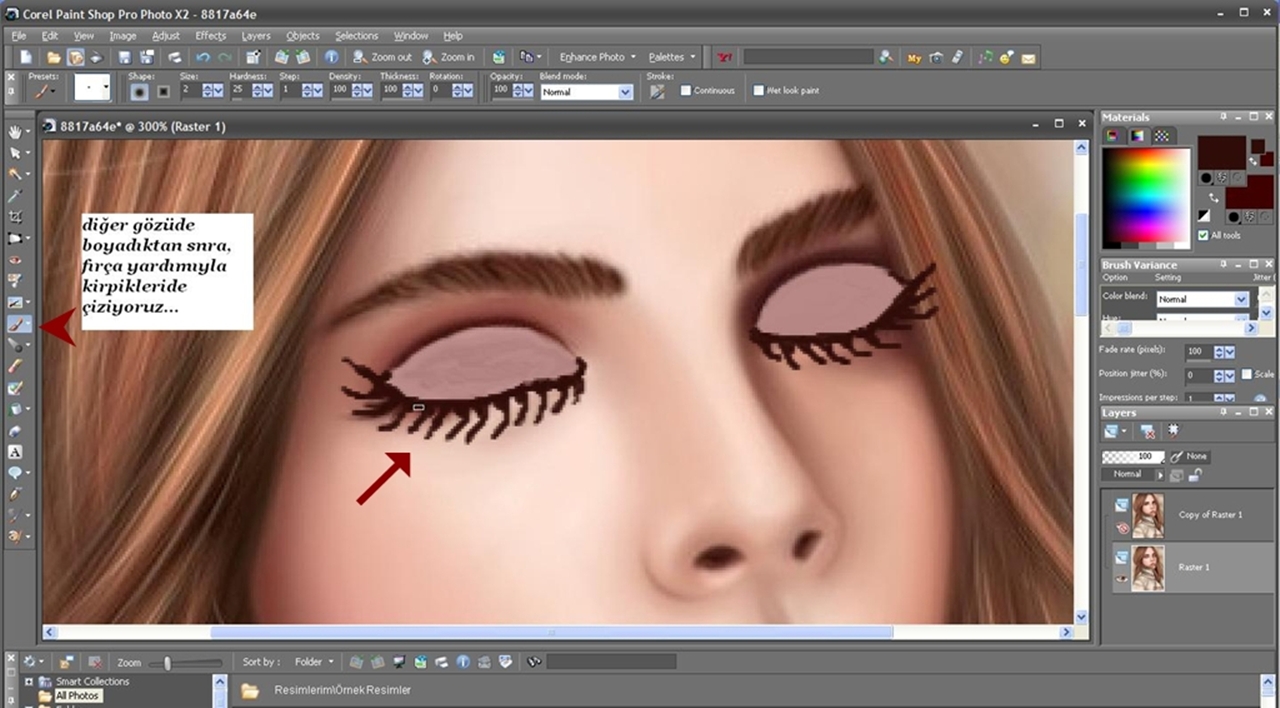Open the Enhance Photo button menu

597,58
